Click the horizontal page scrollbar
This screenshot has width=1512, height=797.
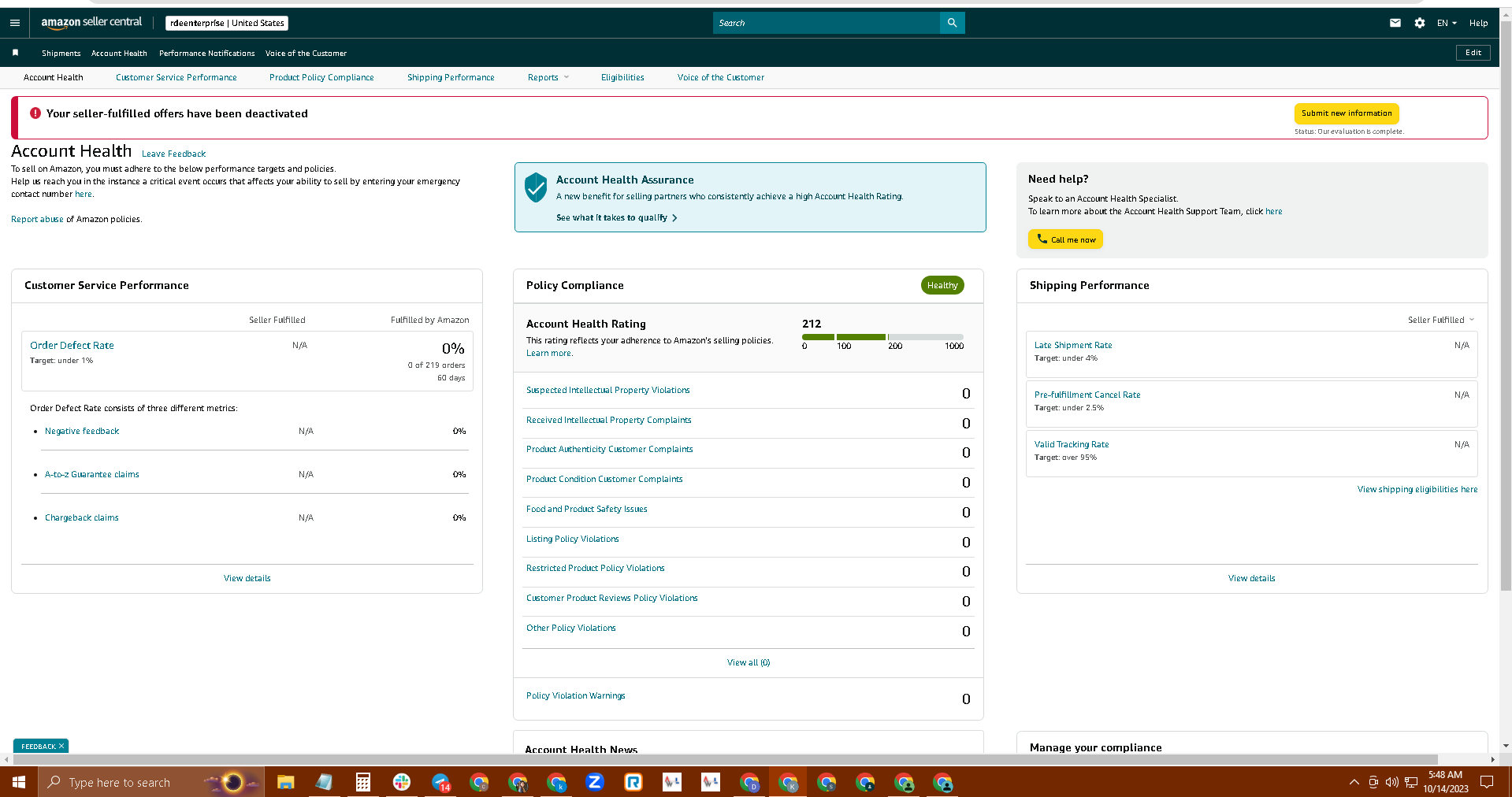[725, 759]
